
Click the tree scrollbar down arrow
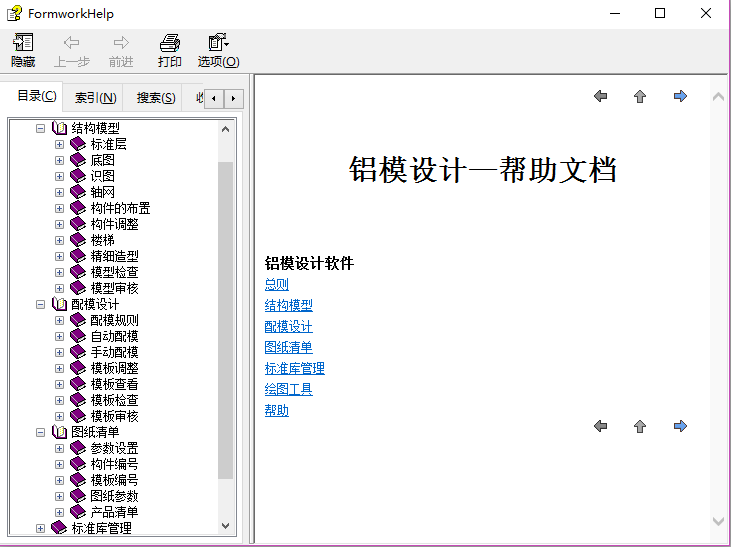(225, 525)
